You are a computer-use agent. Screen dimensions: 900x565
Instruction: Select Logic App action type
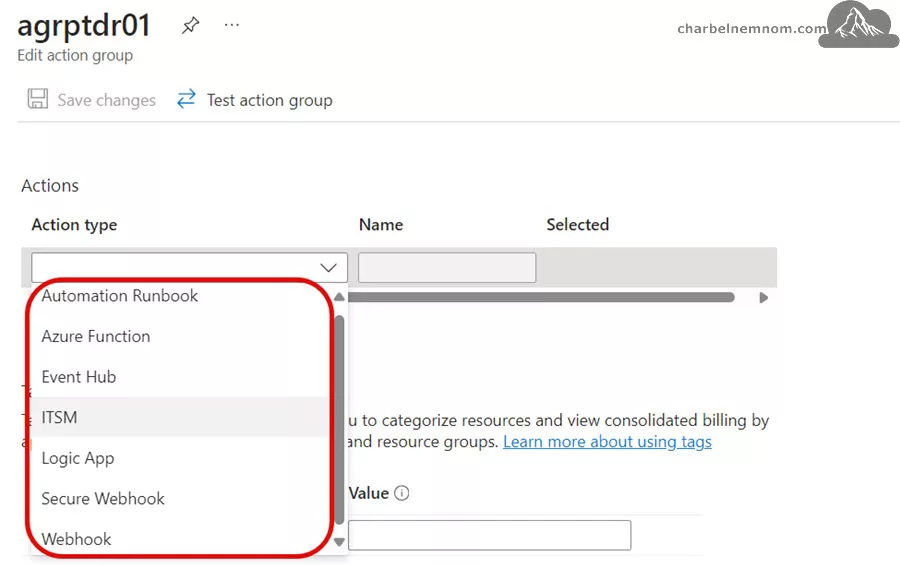[x=179, y=458]
